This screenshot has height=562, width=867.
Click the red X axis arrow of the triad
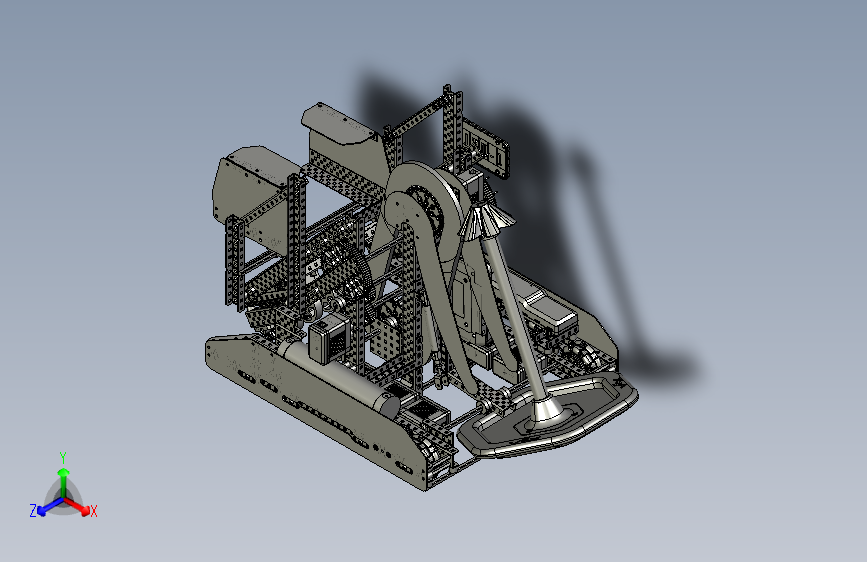77,506
